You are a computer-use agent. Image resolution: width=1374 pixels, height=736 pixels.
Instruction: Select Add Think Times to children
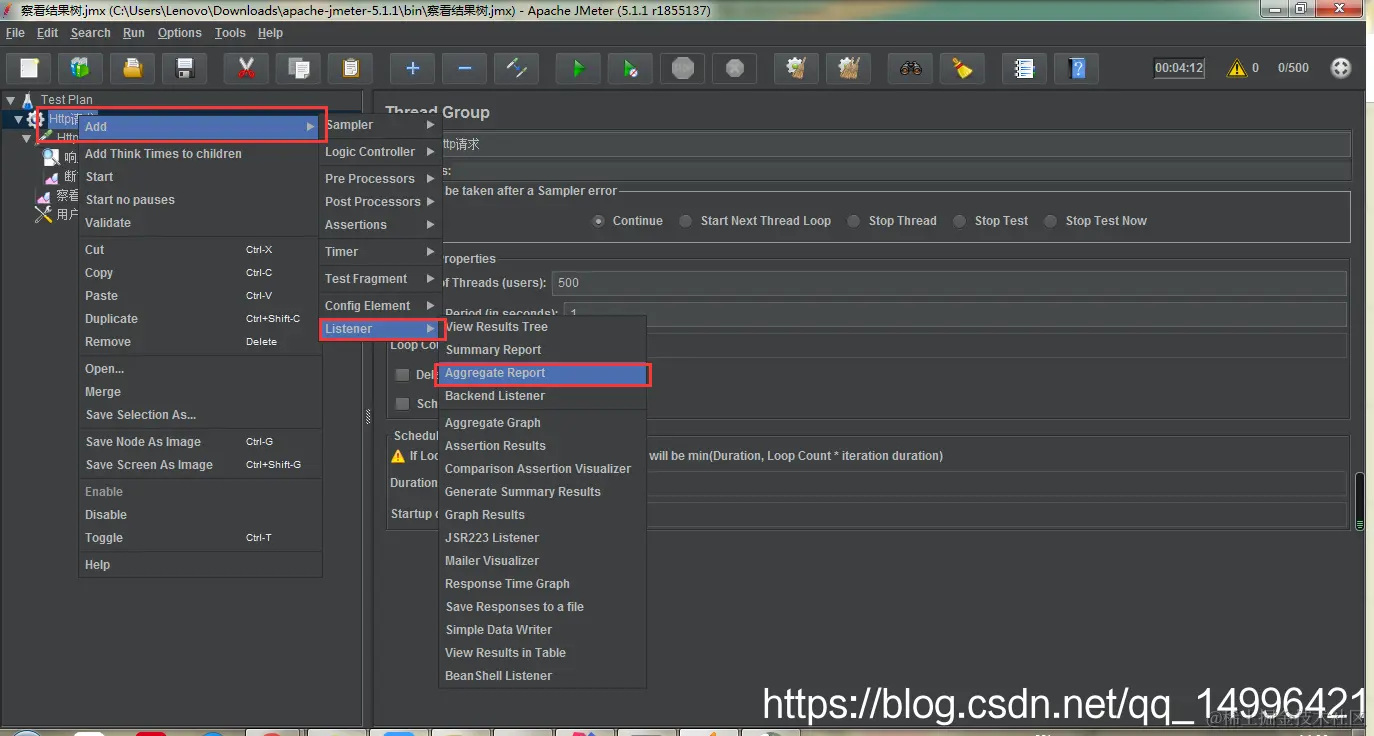200,154
